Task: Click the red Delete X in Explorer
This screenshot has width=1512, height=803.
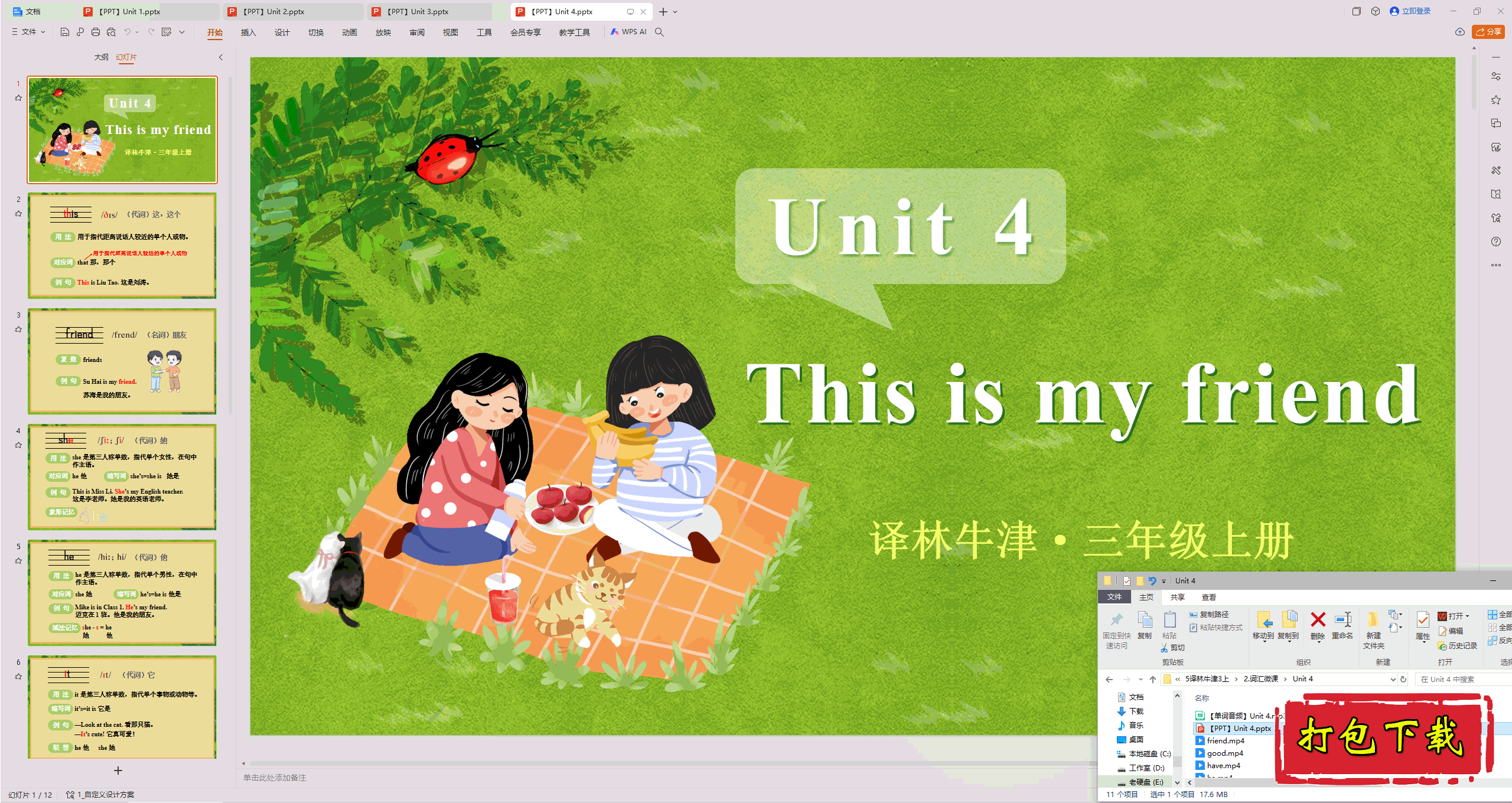Action: coord(1318,619)
